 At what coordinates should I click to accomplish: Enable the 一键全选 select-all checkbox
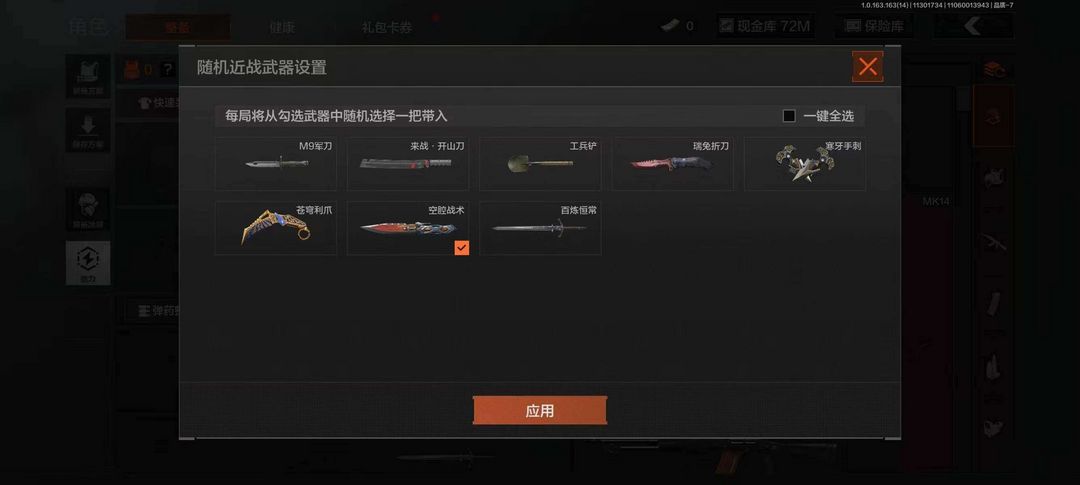(x=789, y=116)
